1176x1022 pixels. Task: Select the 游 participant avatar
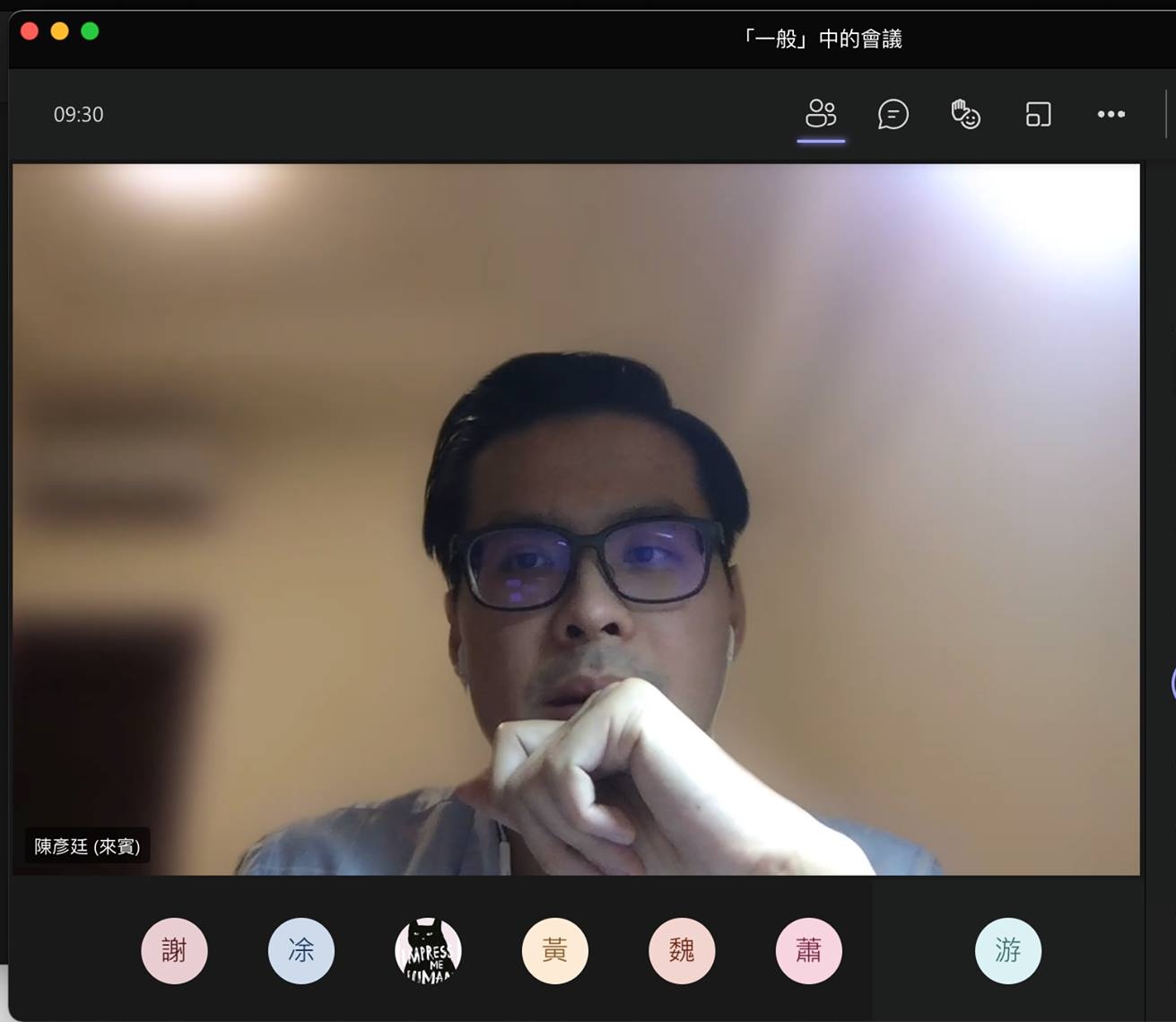[x=1008, y=950]
